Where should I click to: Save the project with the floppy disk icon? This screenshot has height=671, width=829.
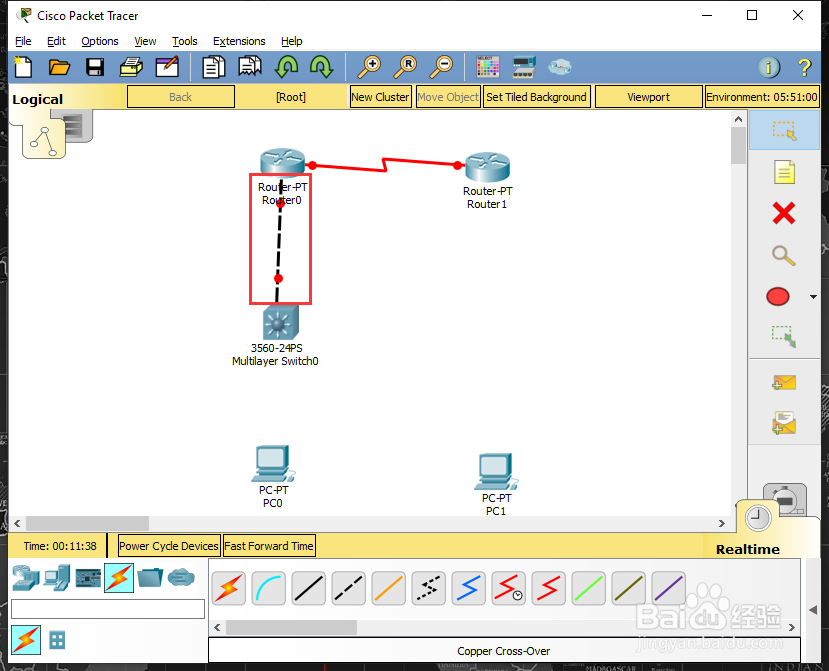click(95, 67)
